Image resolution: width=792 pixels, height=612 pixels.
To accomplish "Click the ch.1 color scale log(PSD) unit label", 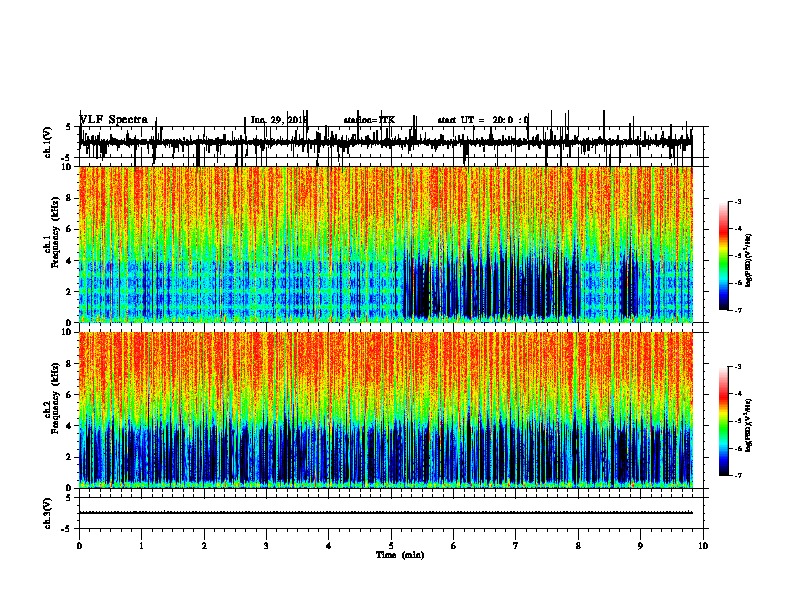I will pyautogui.click(x=748, y=261).
